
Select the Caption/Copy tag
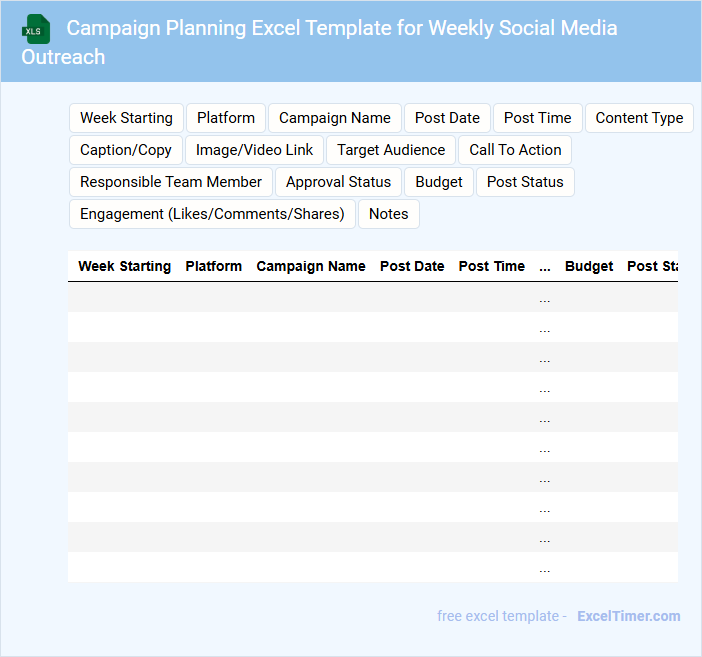tap(126, 150)
